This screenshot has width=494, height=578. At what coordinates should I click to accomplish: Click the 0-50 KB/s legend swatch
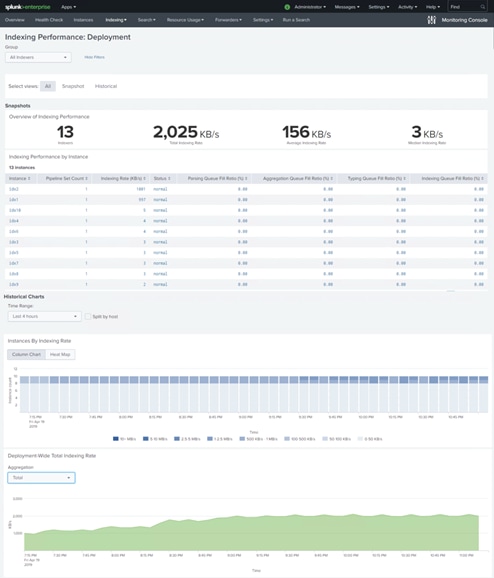[x=360, y=439]
